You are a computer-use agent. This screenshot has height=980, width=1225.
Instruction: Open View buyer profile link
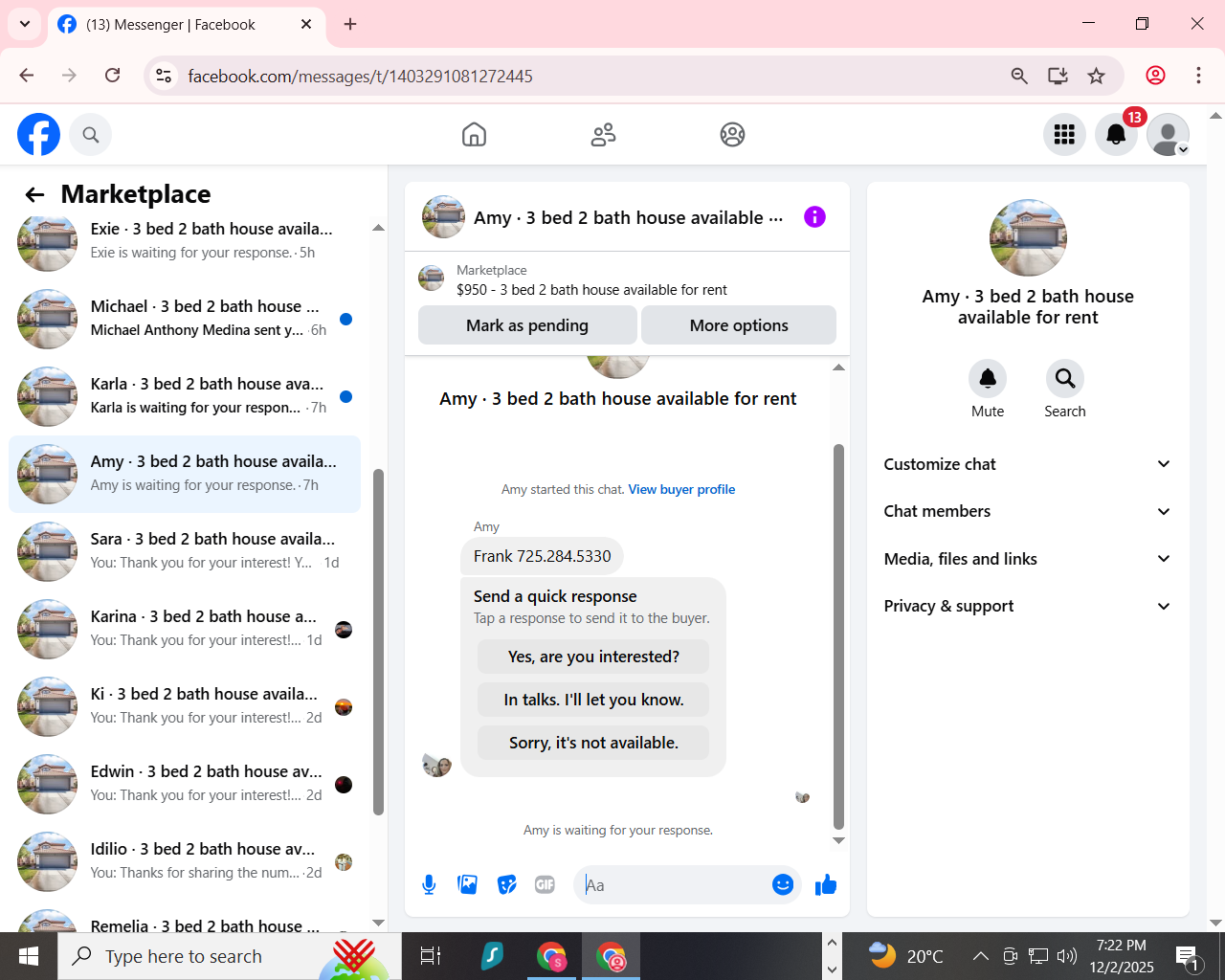tap(681, 489)
